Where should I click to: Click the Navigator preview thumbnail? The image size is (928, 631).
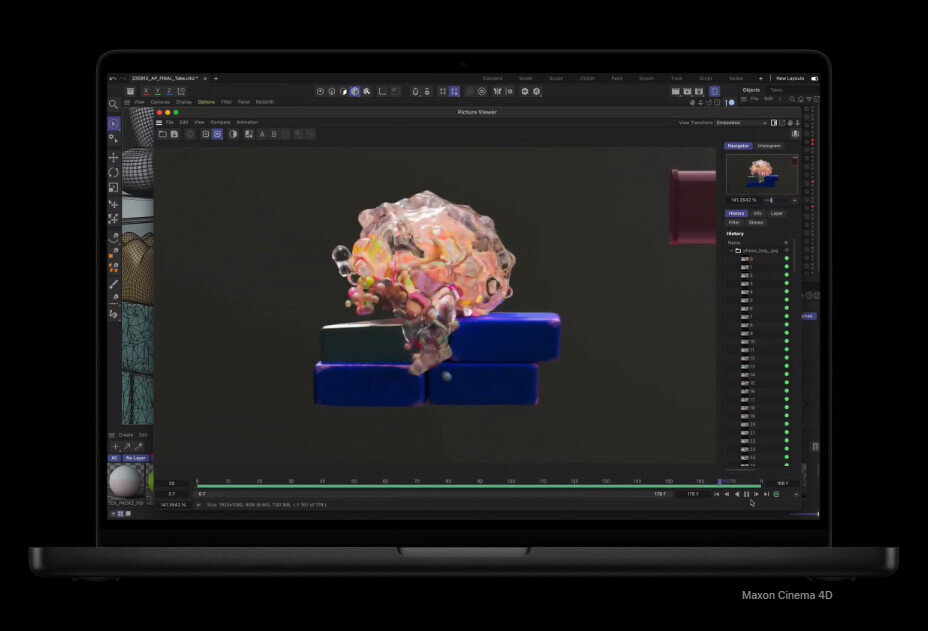(761, 175)
